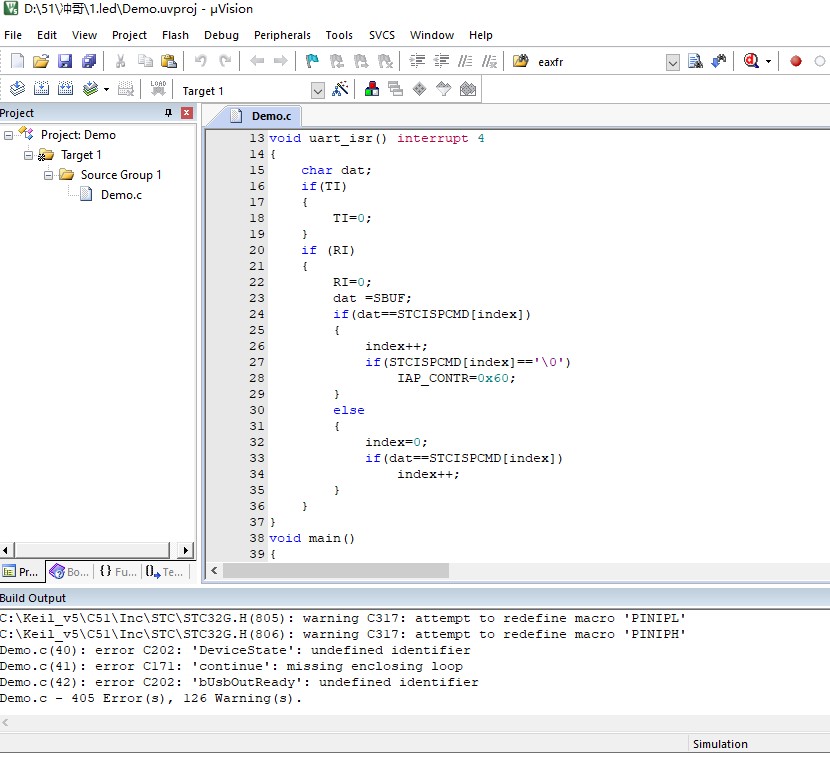Open the File menu
The width and height of the screenshot is (830, 761).
point(13,35)
